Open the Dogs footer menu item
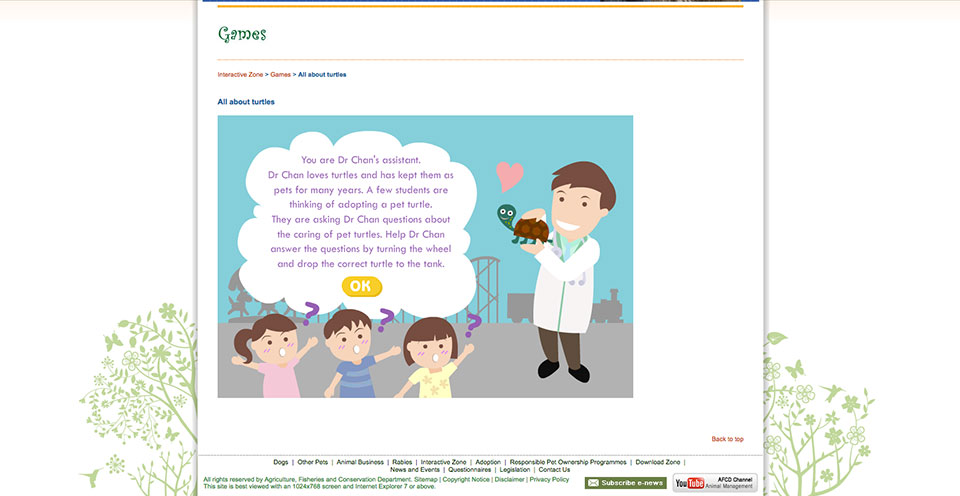 pyautogui.click(x=281, y=462)
